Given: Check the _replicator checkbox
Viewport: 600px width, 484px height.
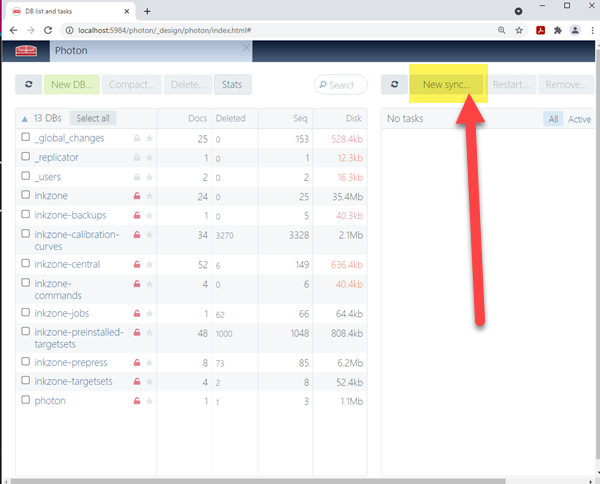Looking at the screenshot, I should [x=26, y=156].
